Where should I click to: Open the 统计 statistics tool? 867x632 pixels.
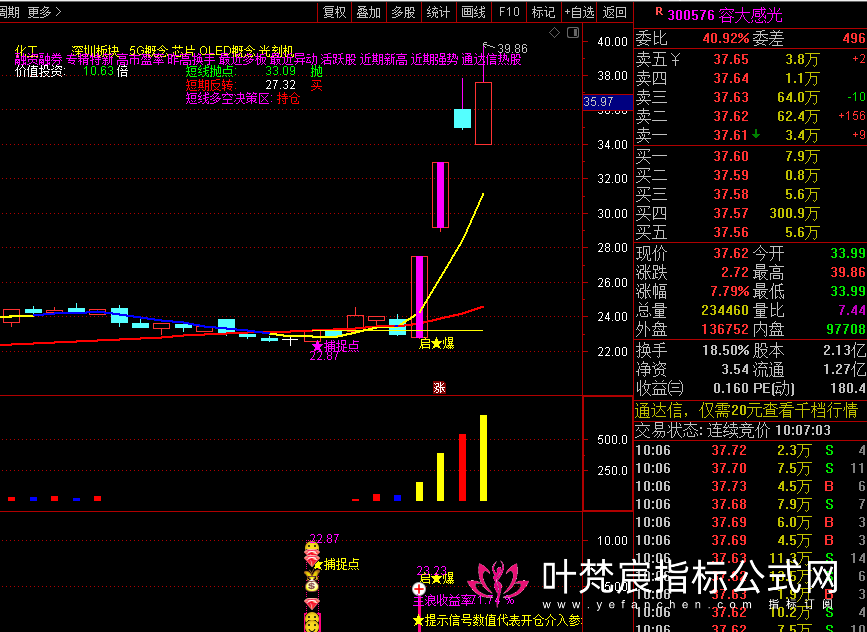438,12
